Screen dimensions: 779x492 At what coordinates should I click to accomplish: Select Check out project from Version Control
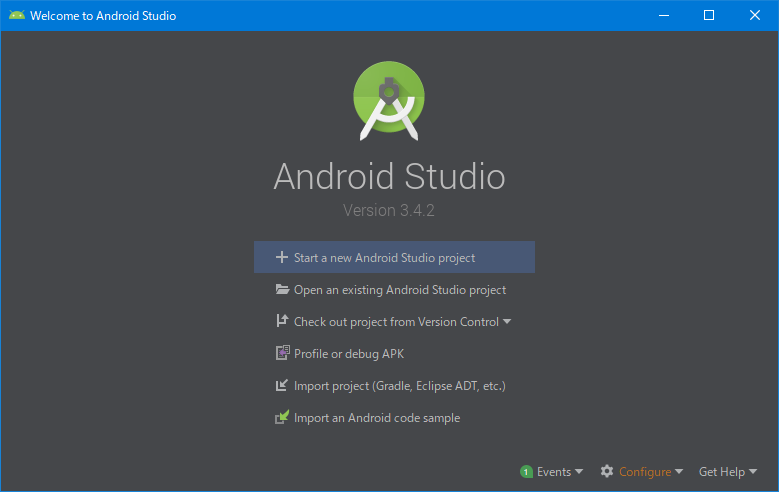pos(396,322)
